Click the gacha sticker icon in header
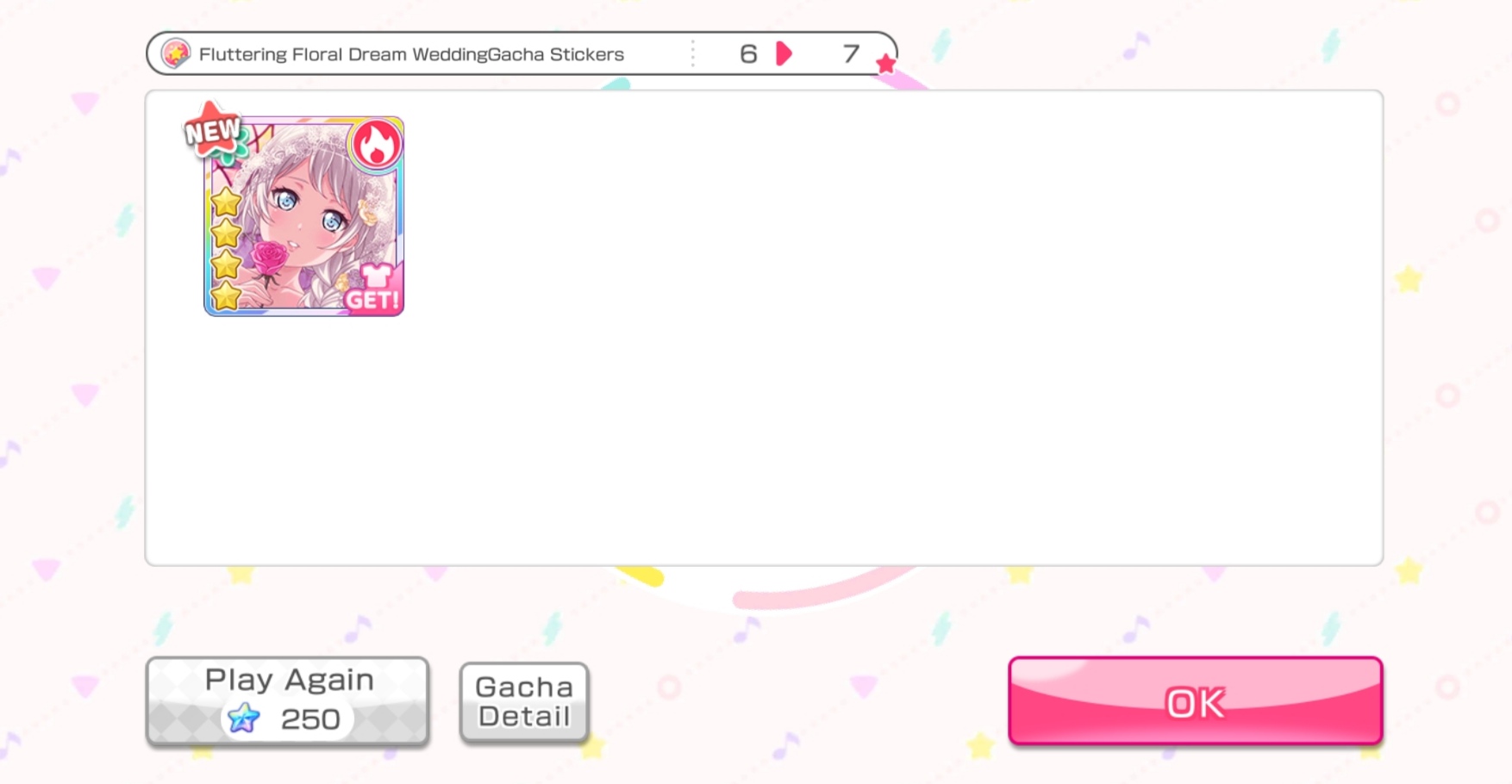 [176, 54]
